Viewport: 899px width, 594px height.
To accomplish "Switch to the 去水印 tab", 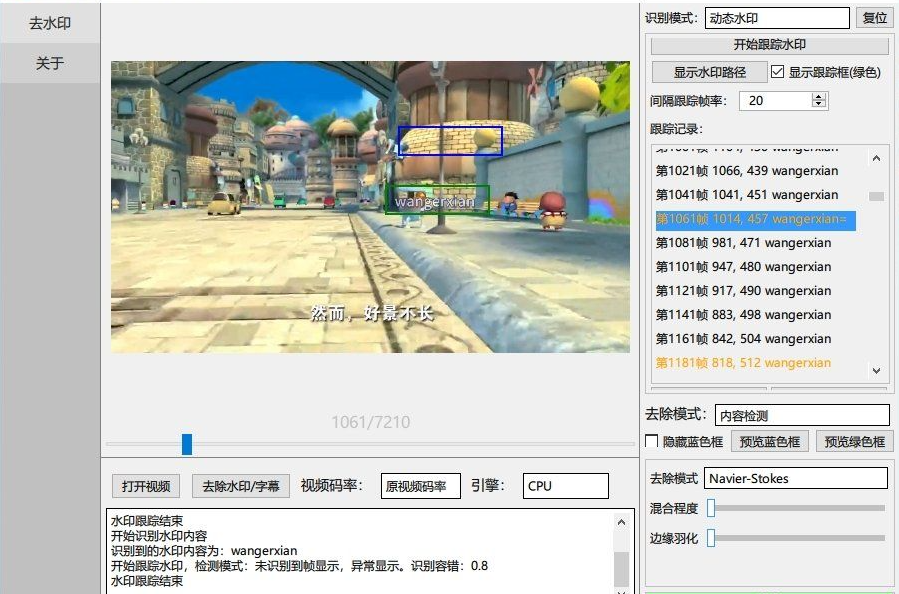I will click(50, 23).
